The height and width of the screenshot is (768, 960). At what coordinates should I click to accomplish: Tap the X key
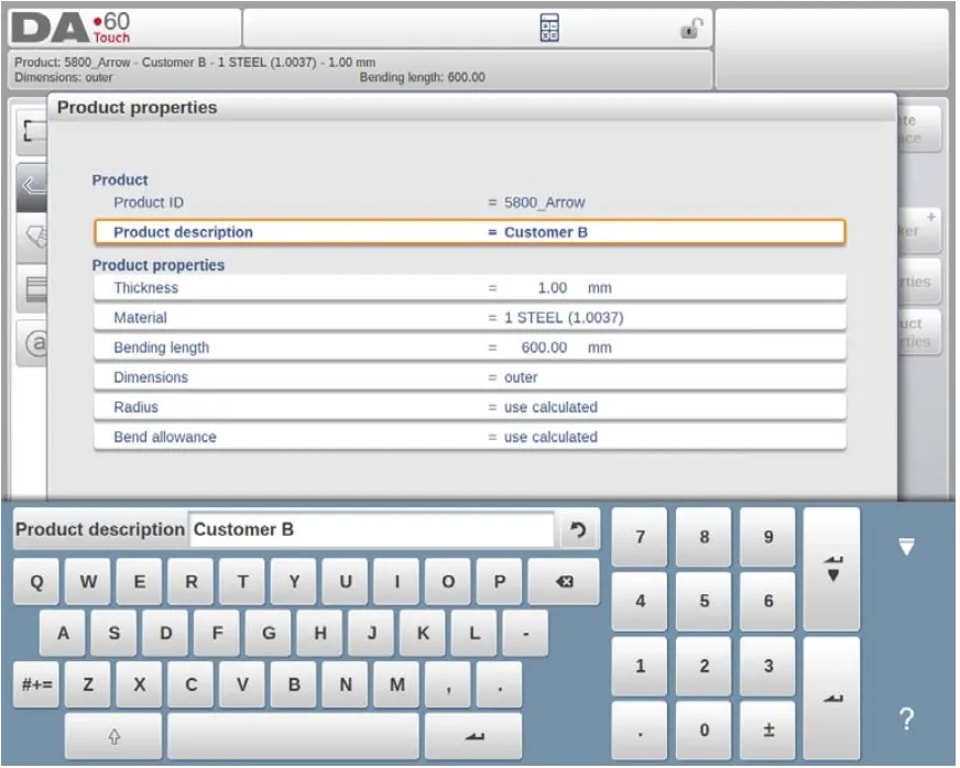140,685
